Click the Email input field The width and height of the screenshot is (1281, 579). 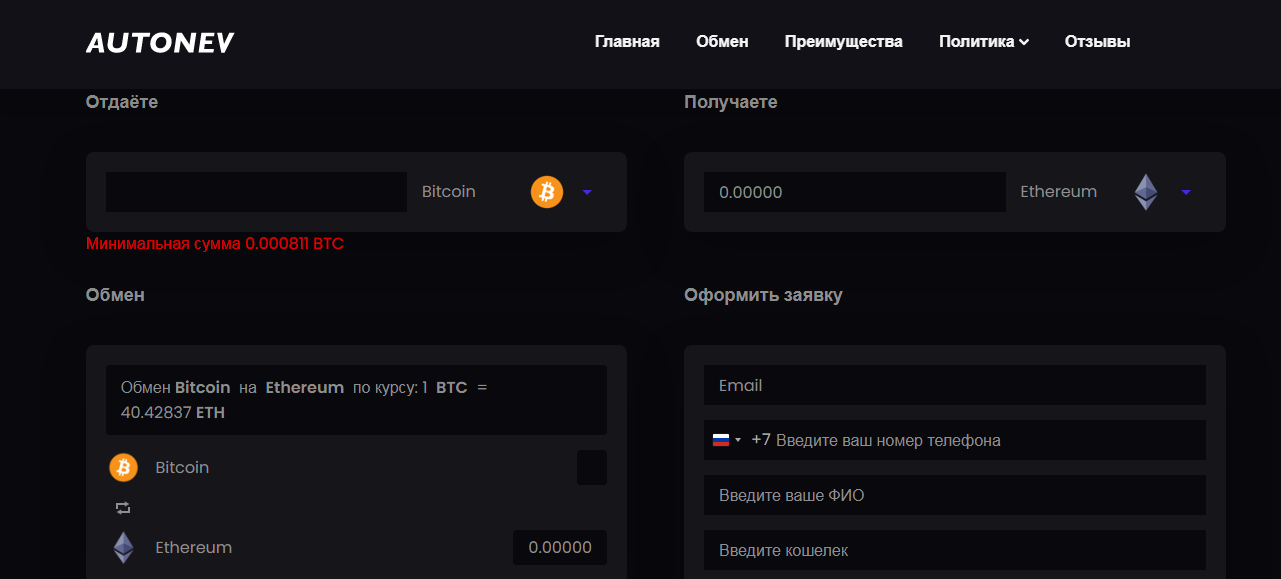pyautogui.click(x=954, y=385)
